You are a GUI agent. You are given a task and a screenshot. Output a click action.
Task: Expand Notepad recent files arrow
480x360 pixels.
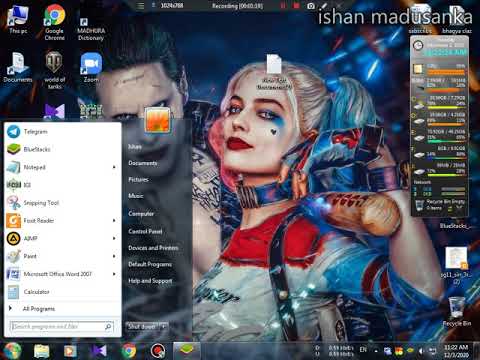click(114, 167)
